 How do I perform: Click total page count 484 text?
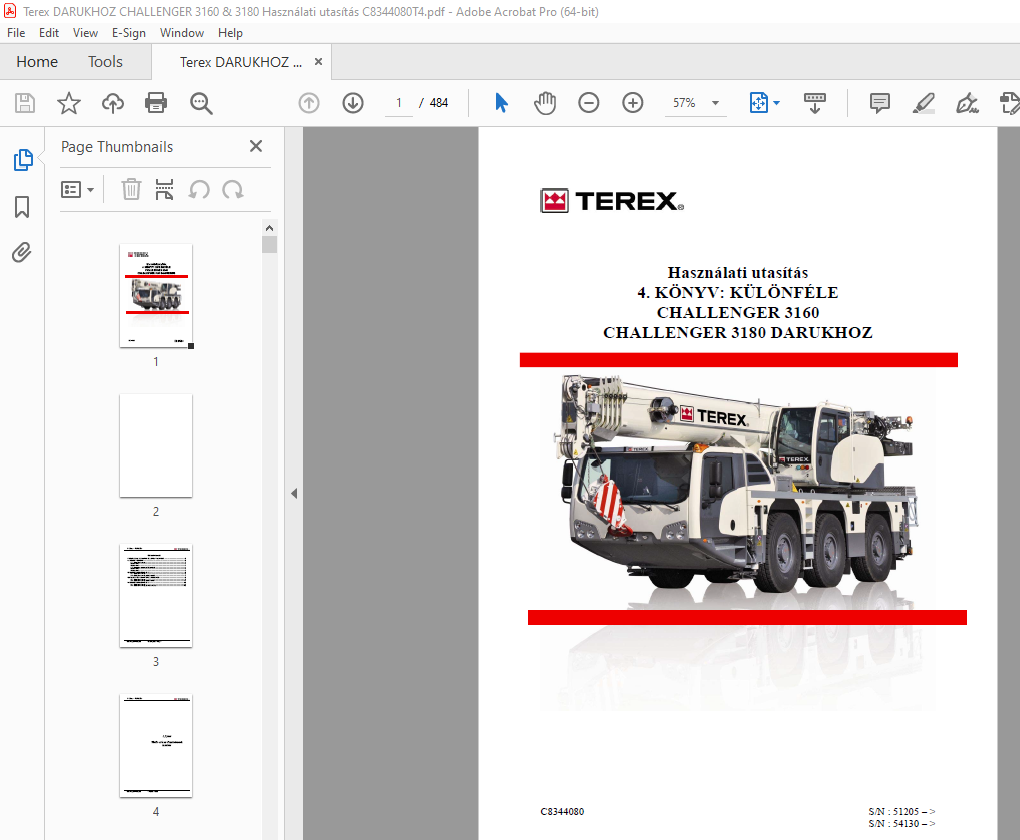(439, 103)
